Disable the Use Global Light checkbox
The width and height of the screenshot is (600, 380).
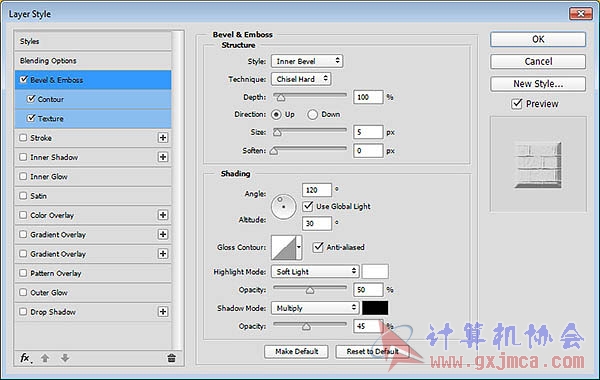point(308,206)
